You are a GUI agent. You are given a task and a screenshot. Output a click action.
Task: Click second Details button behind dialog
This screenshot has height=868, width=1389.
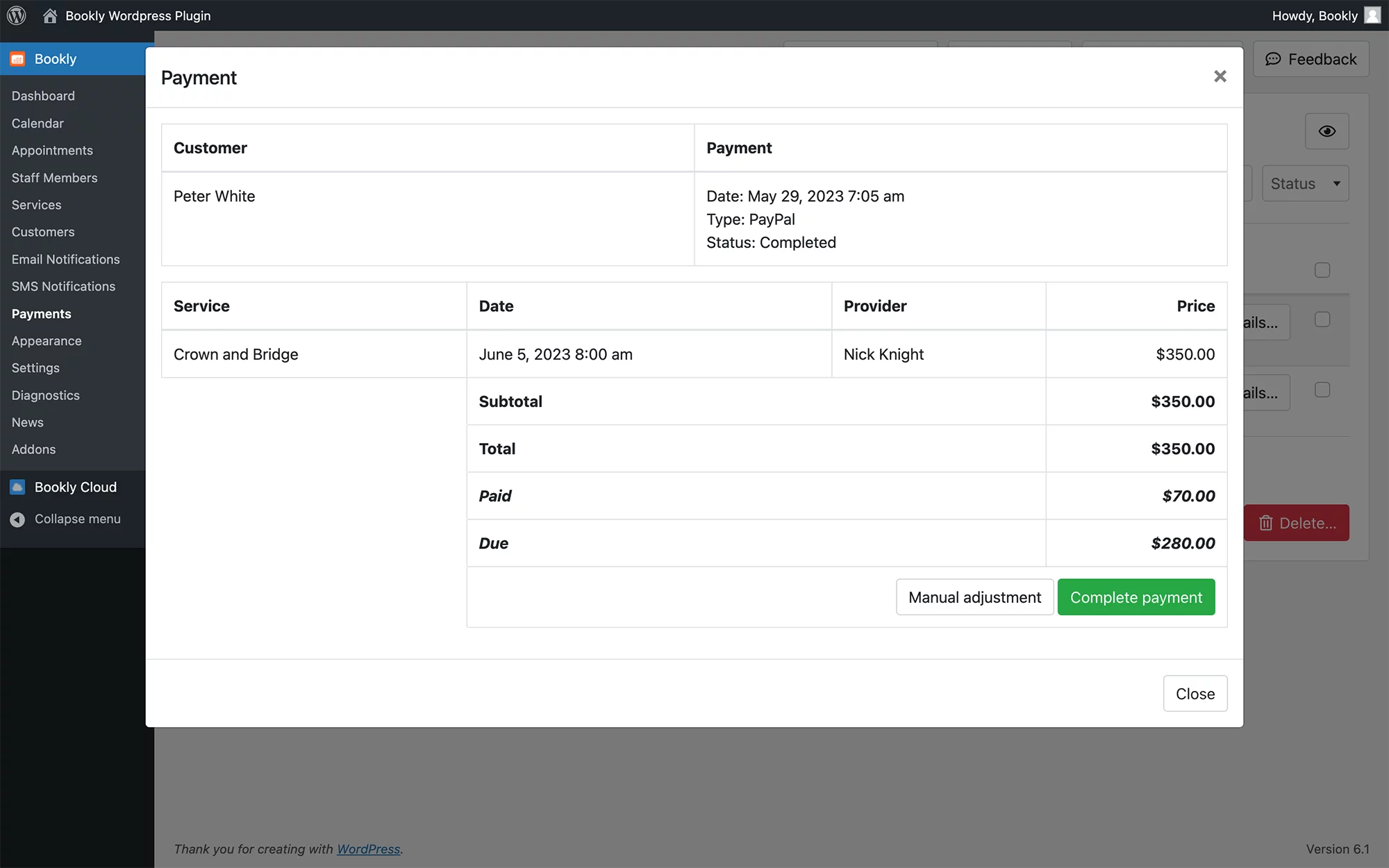1267,393
